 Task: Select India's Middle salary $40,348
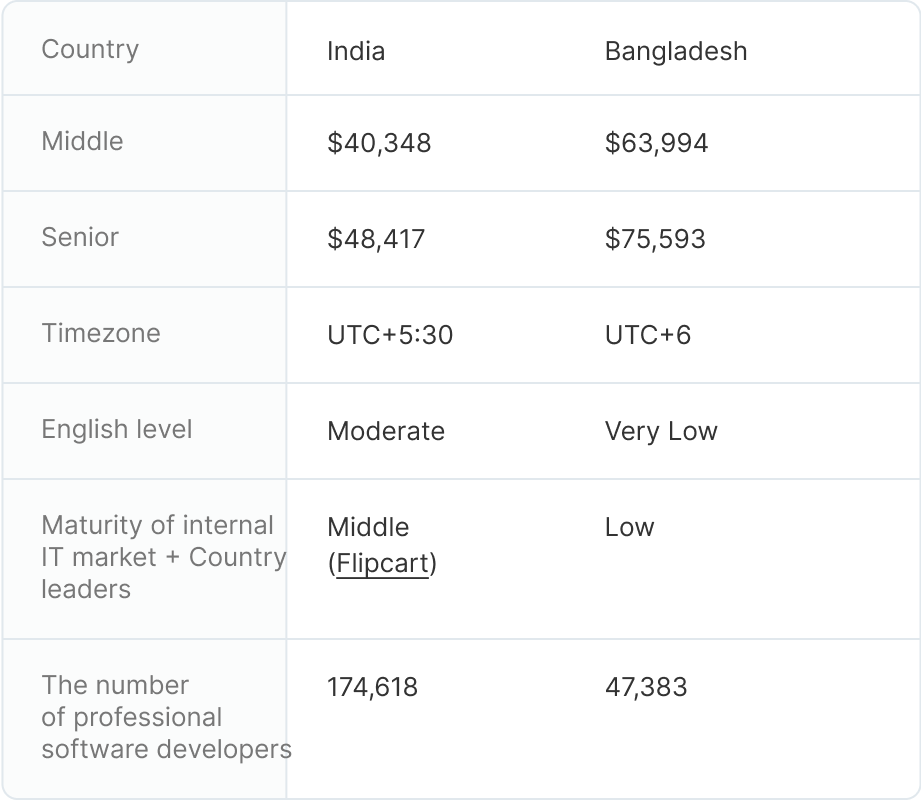pyautogui.click(x=379, y=143)
